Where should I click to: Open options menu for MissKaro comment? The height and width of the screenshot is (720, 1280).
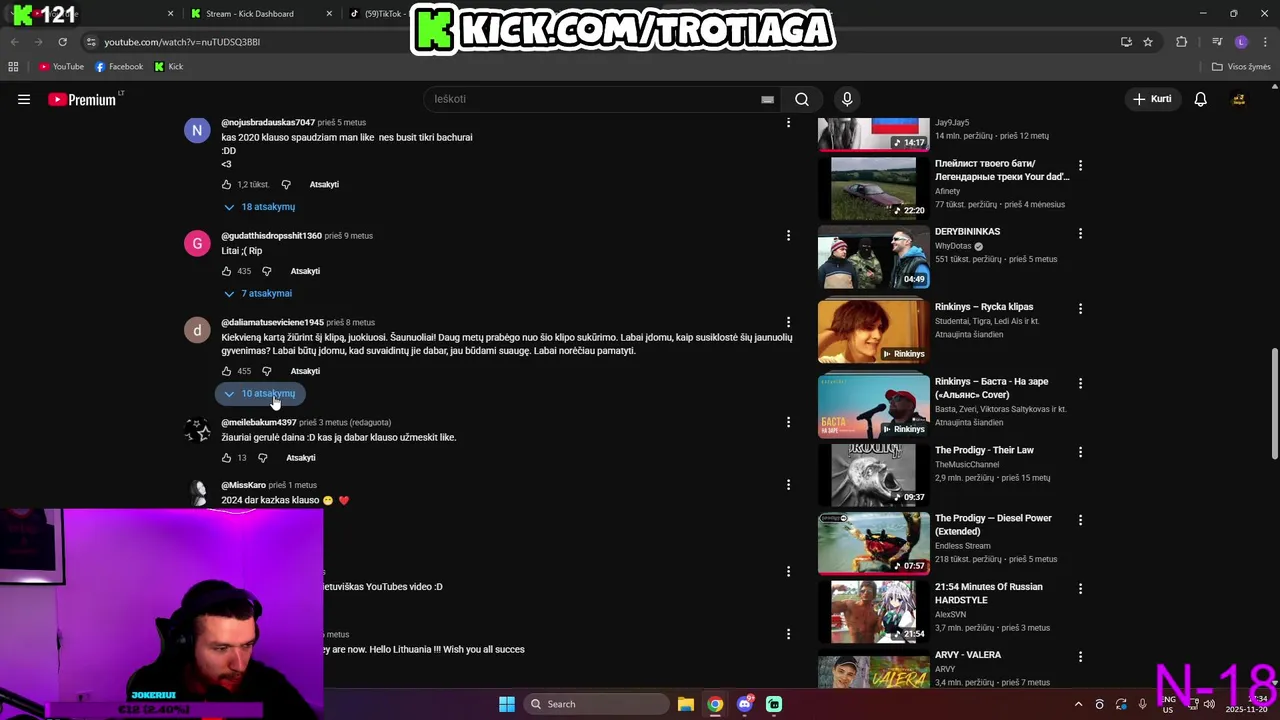click(x=788, y=484)
